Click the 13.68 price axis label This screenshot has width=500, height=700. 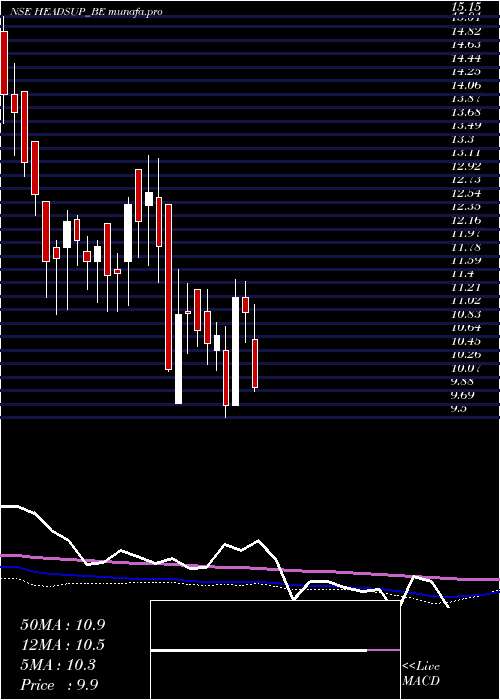point(466,112)
